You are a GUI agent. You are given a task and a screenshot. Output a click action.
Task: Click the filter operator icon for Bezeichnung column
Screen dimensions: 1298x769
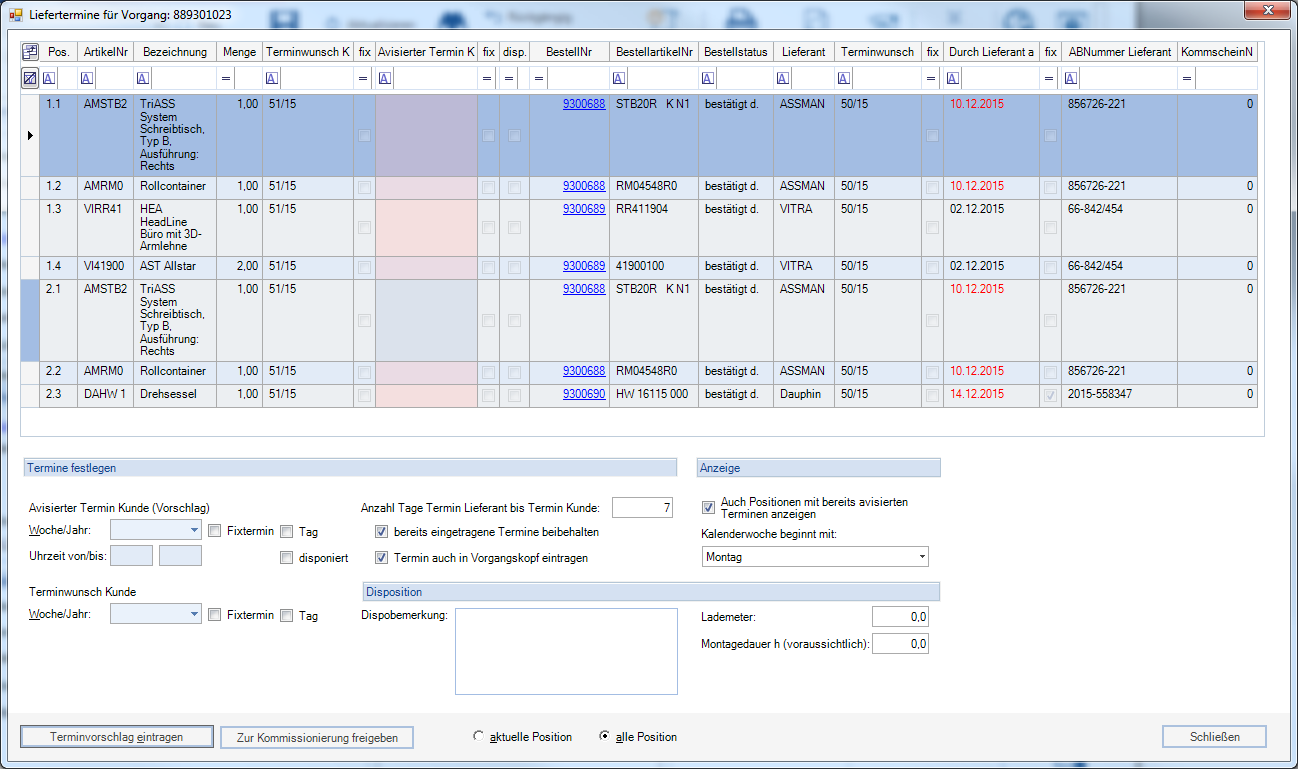click(x=143, y=78)
